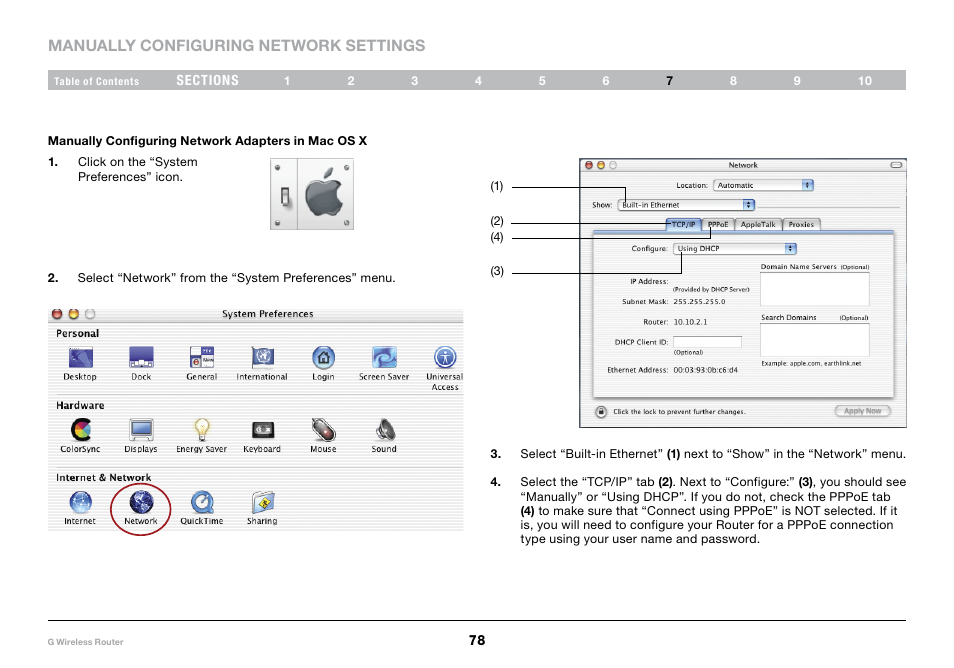
Task: Switch to the Proxies tab
Action: pyautogui.click(x=801, y=224)
